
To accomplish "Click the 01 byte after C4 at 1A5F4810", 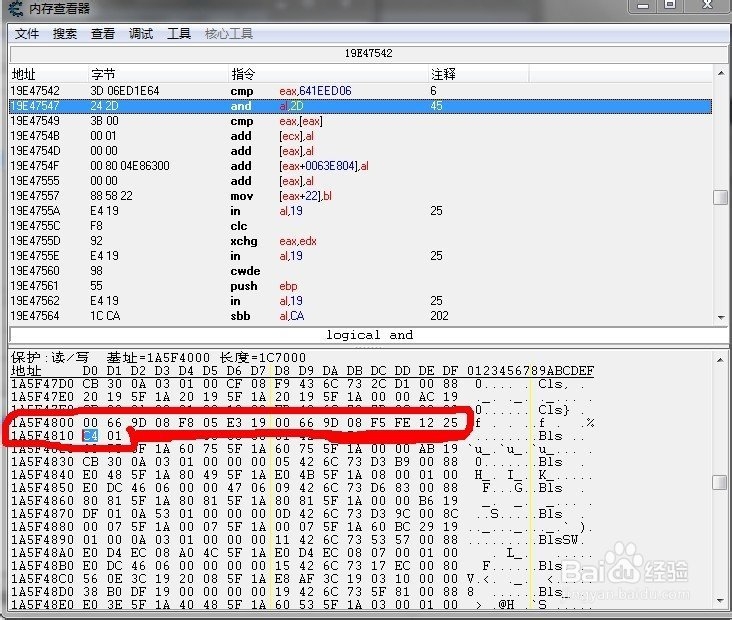I will pos(114,436).
